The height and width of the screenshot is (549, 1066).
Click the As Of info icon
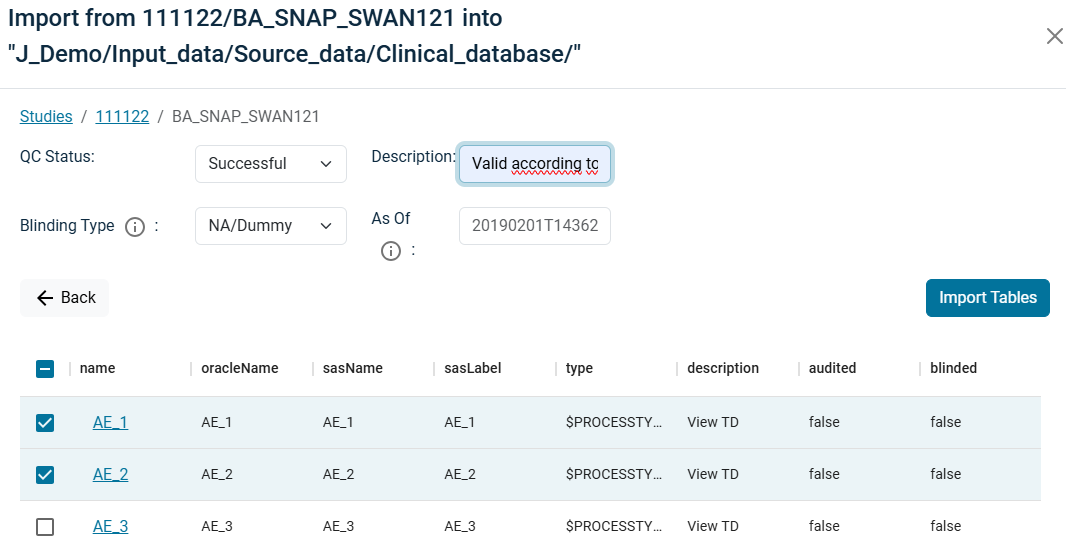point(391,251)
